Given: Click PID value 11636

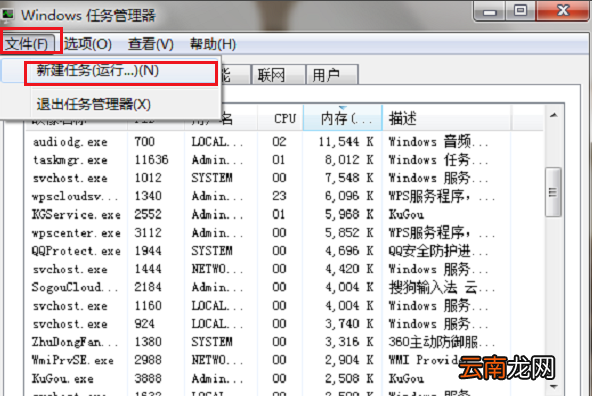Looking at the screenshot, I should [x=151, y=160].
